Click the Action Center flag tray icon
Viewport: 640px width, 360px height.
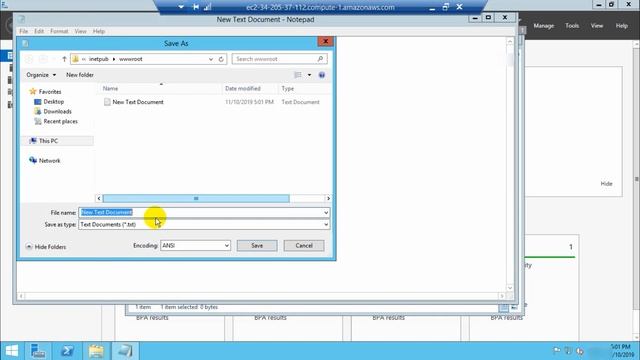(556, 351)
